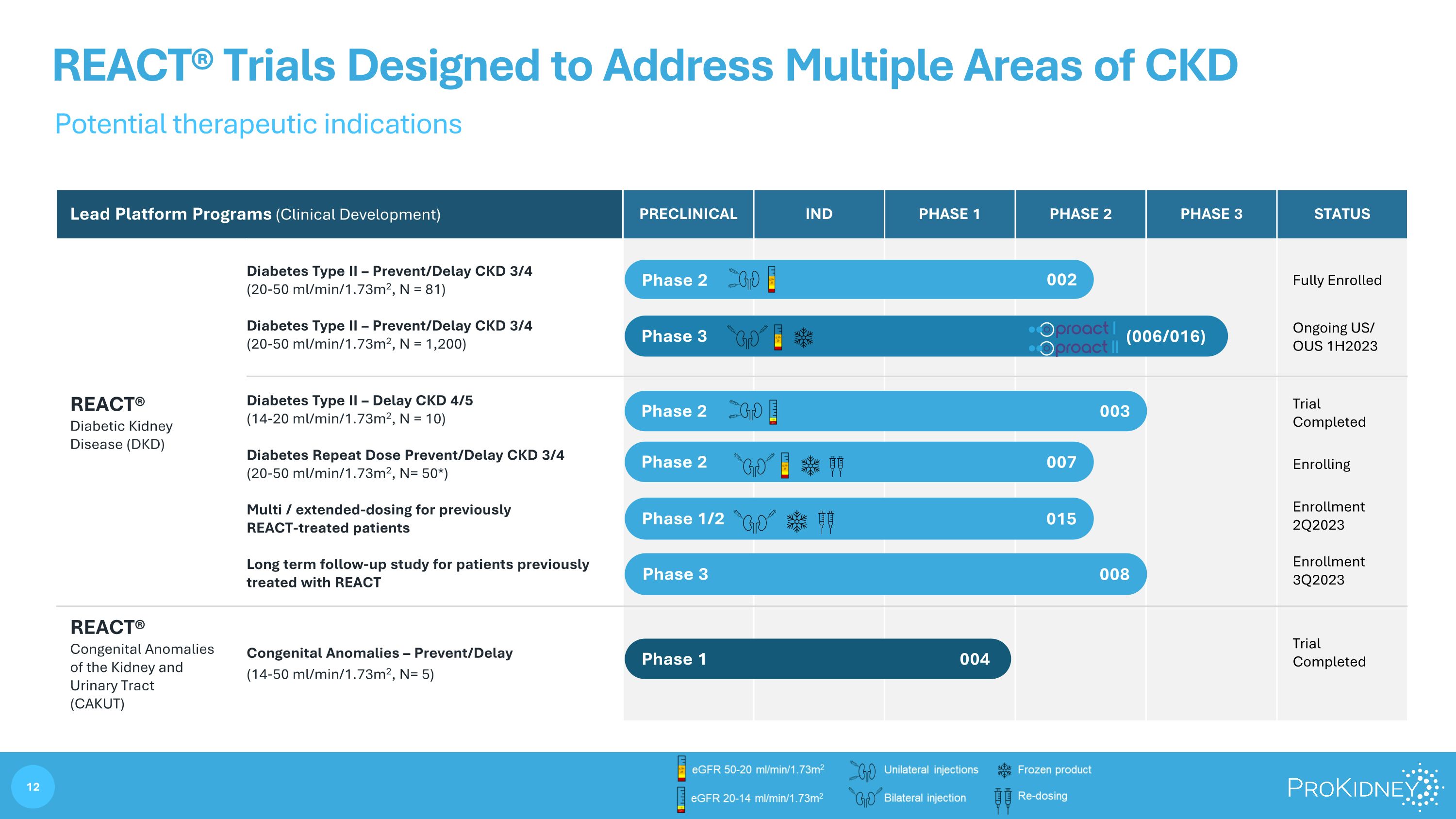Click Trial Completed status for trial 003
Screen dimensions: 1456x819
[x=1329, y=413]
